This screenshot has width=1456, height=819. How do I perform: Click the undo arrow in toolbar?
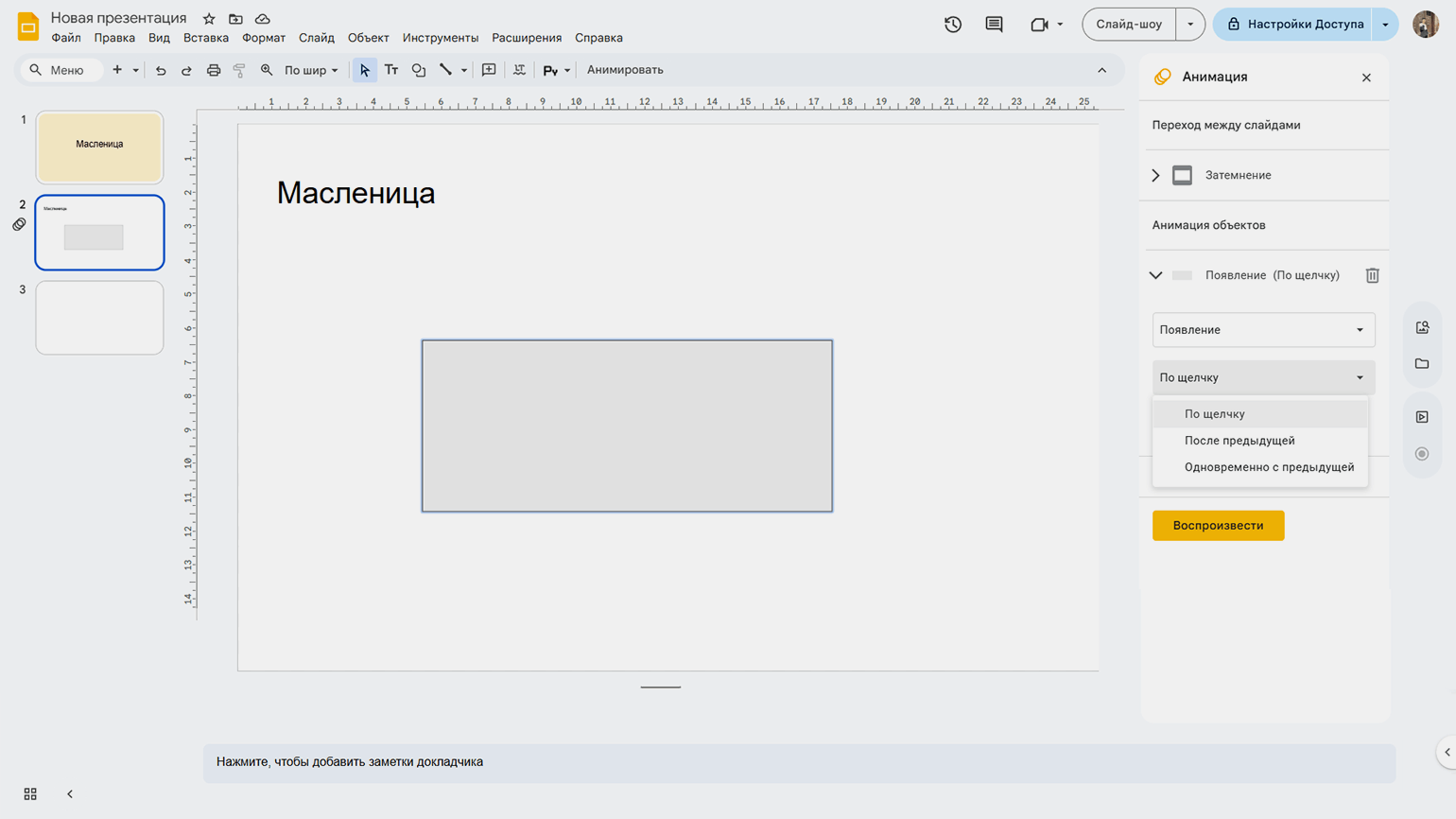point(161,70)
